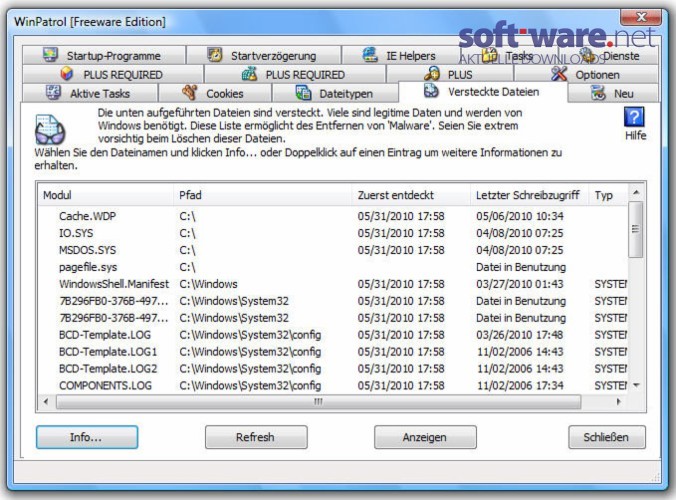Sort by Zuerst entdeckt column header

(x=411, y=195)
